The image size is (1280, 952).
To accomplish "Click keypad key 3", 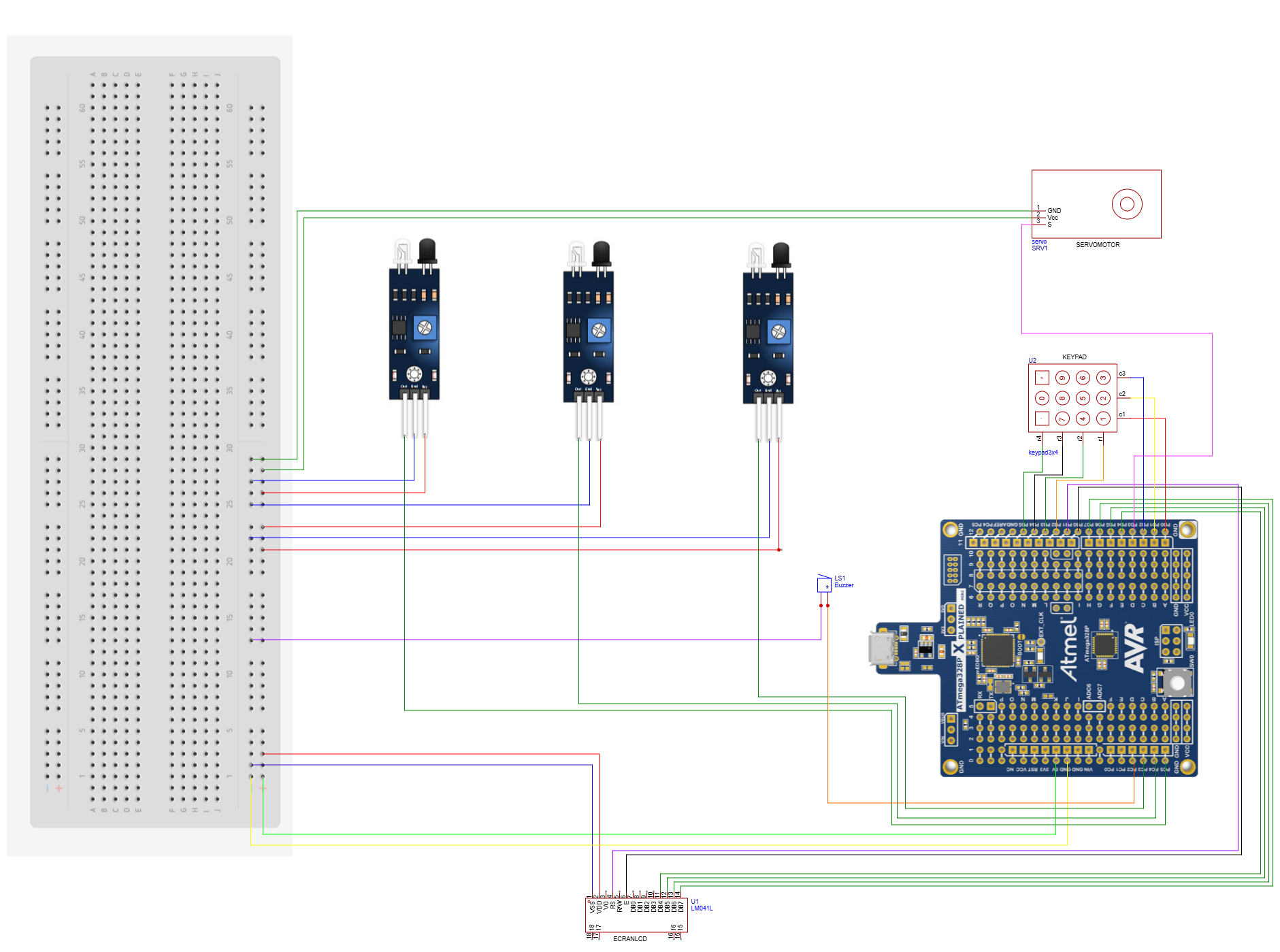I will 1103,378.
